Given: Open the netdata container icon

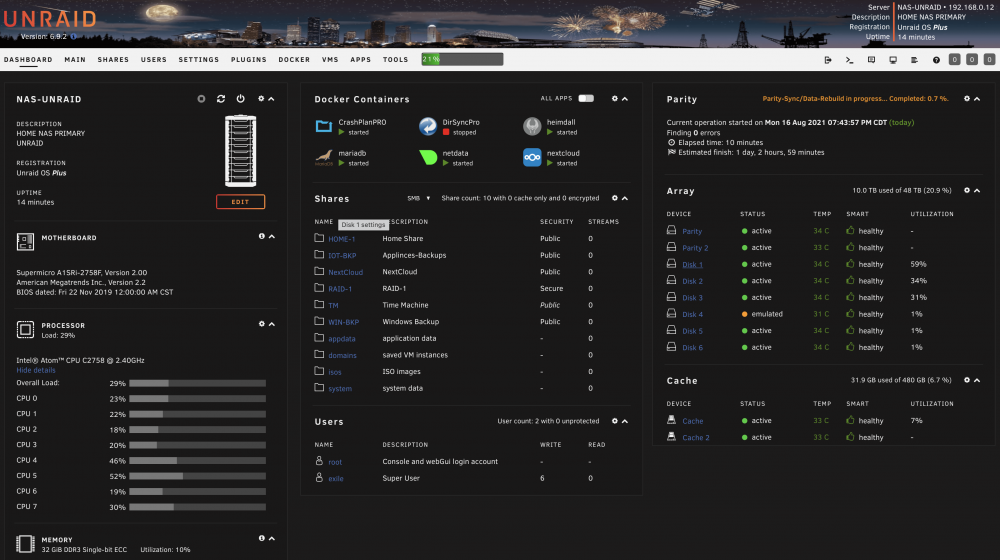Looking at the screenshot, I should click(x=428, y=158).
